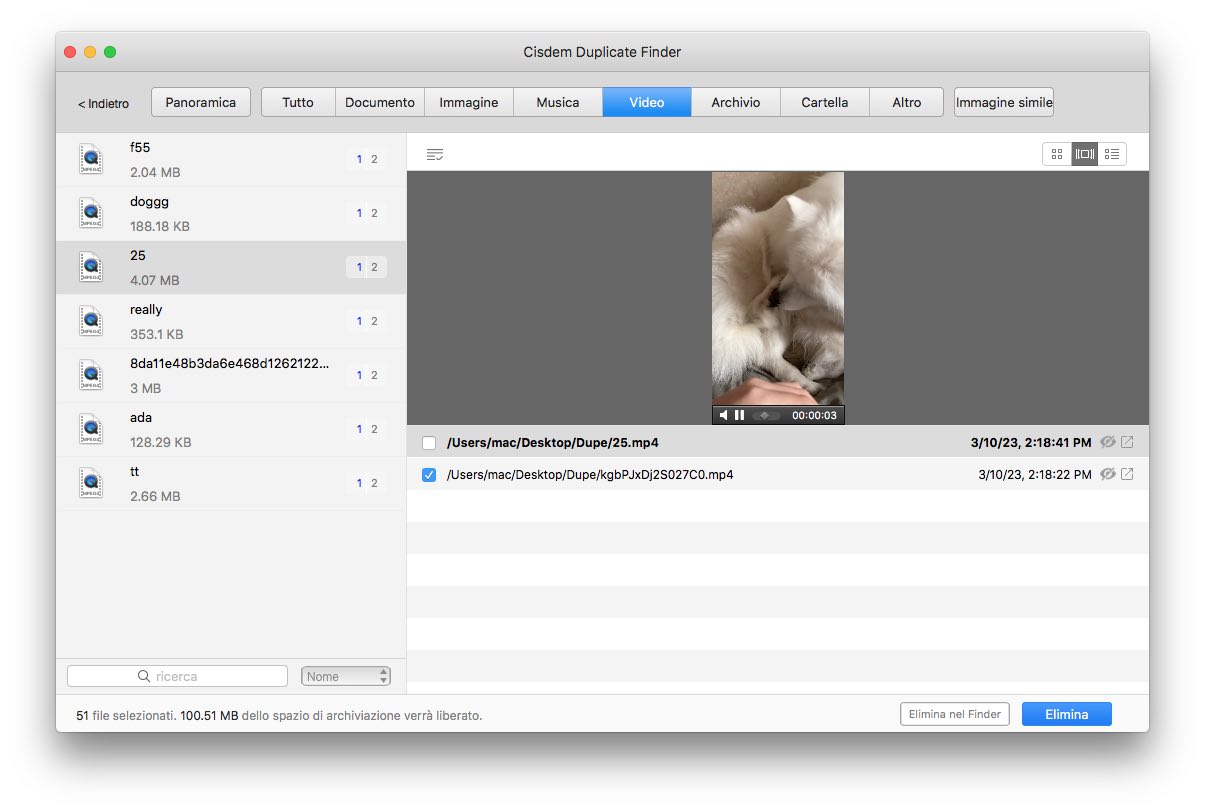This screenshot has height=812, width=1205.
Task: Mute the video playback audio
Action: [723, 414]
